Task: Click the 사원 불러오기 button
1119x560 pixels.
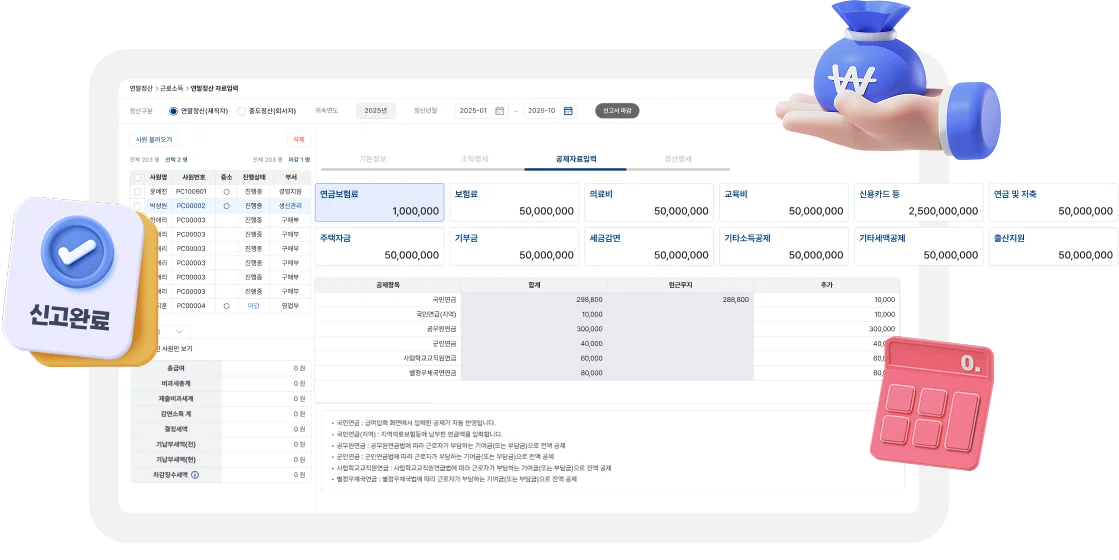Action: coord(154,140)
